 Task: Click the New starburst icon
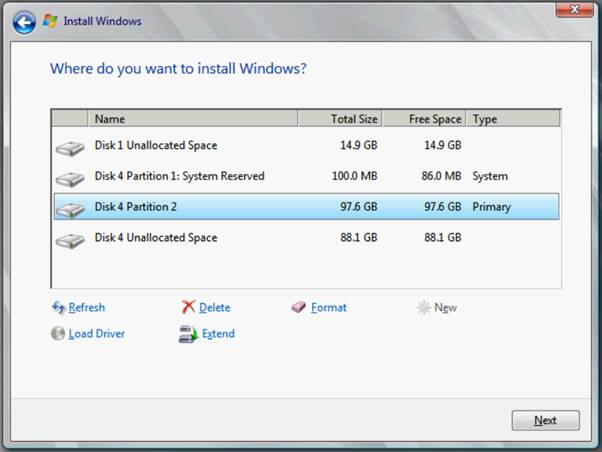click(x=424, y=308)
